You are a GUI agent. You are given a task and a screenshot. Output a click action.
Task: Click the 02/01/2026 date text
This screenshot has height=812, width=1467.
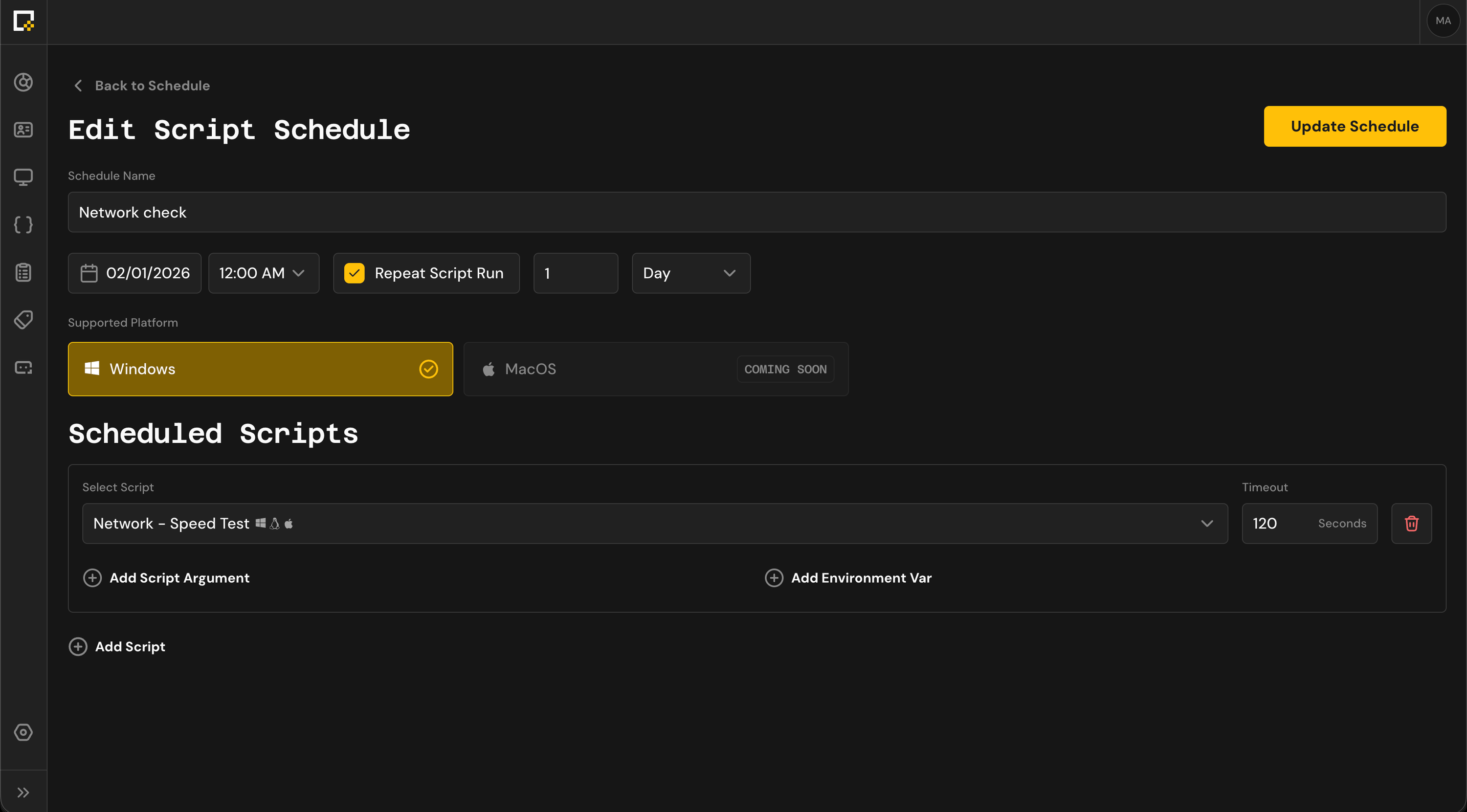tap(148, 273)
